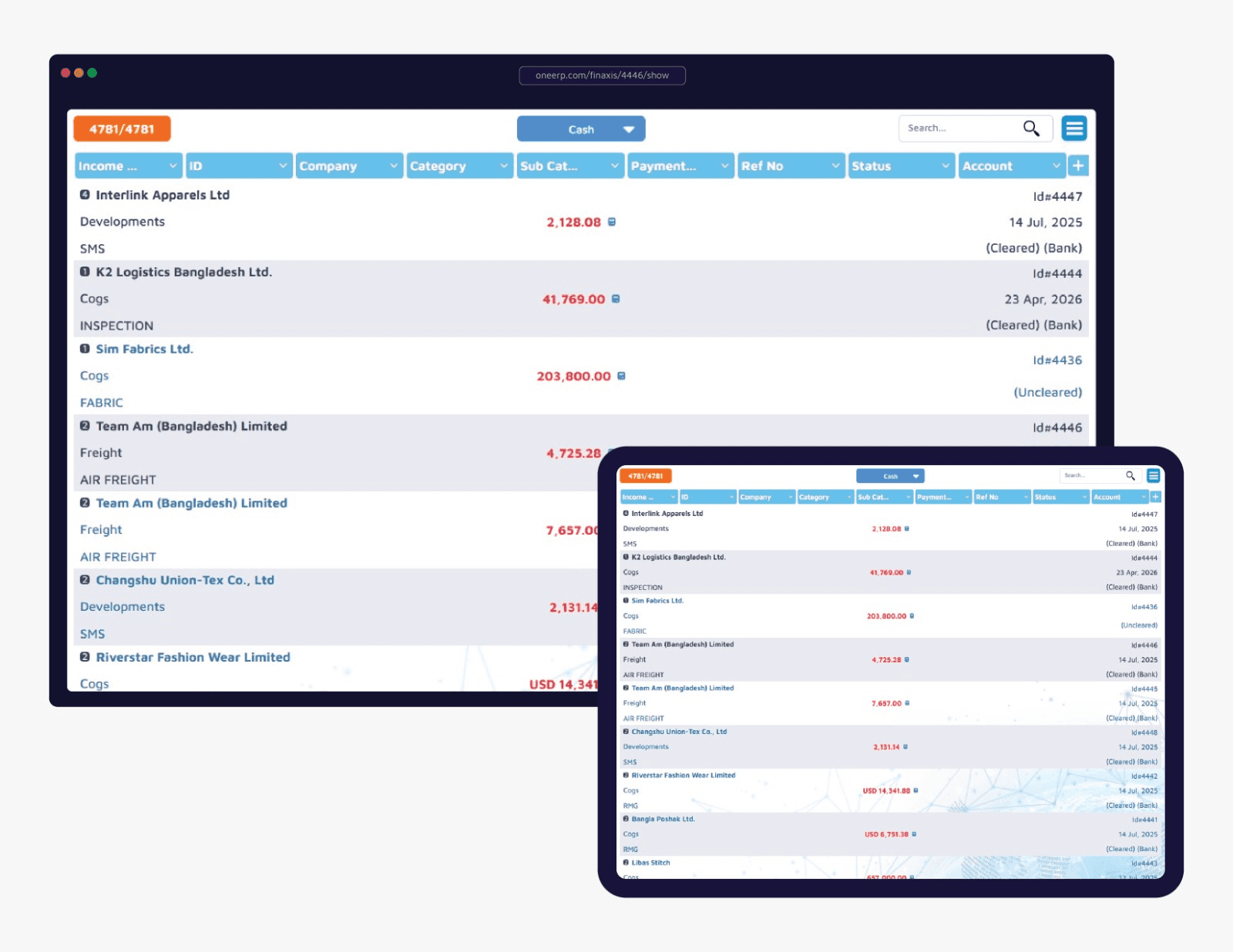Click the oneerp.com URL address bar
The image size is (1233, 952).
[602, 75]
